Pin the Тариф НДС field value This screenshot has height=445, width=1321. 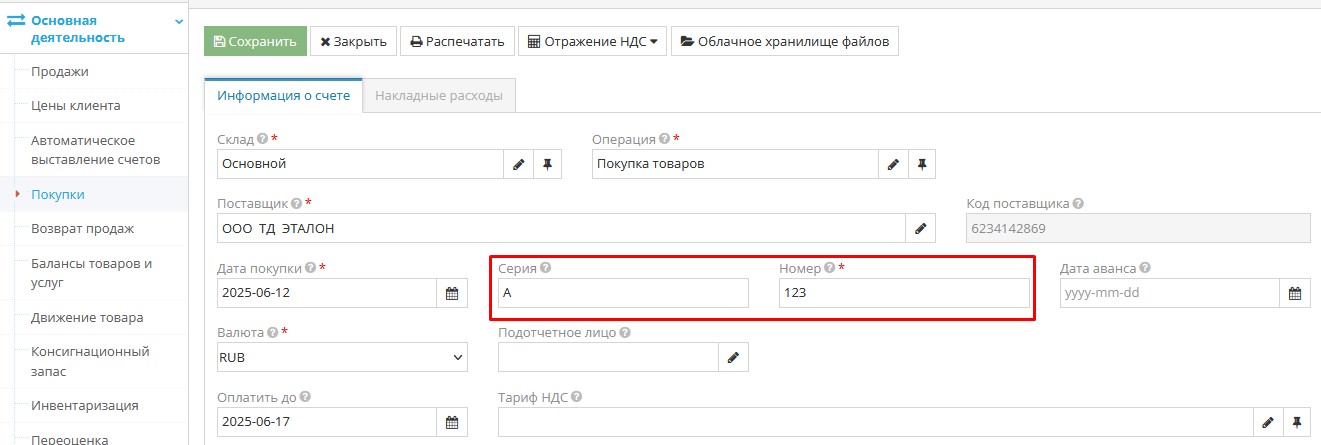[x=1297, y=422]
